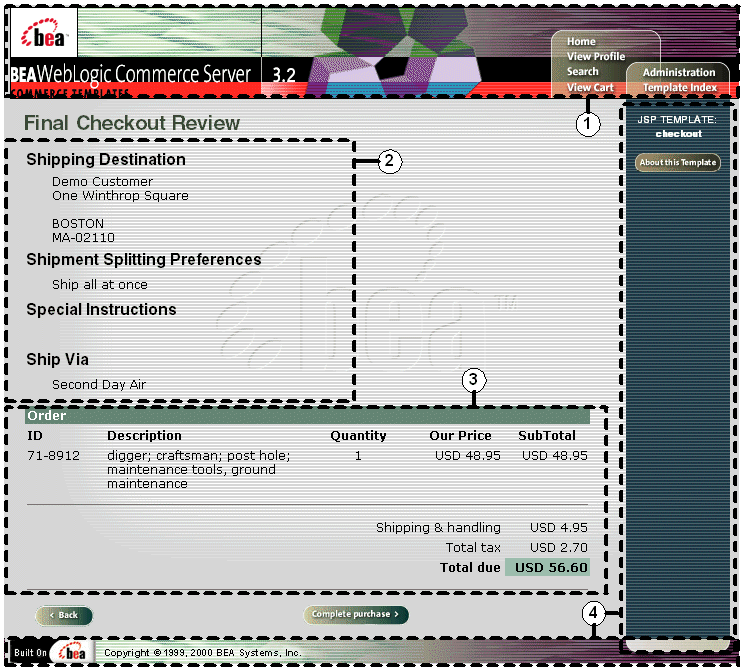Screen dimensions: 743x672
Task: Click the One Winthrop Square address line
Action: [x=120, y=196]
